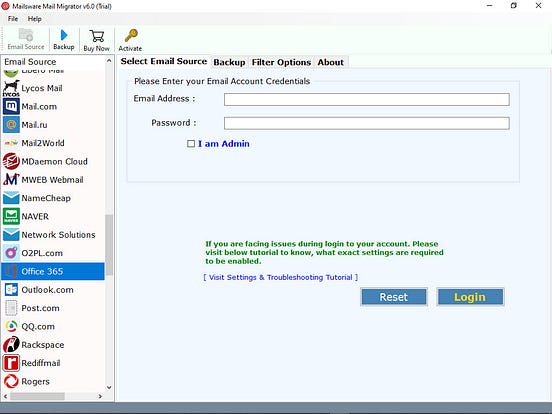Select Mail2World label in list

coord(43,143)
